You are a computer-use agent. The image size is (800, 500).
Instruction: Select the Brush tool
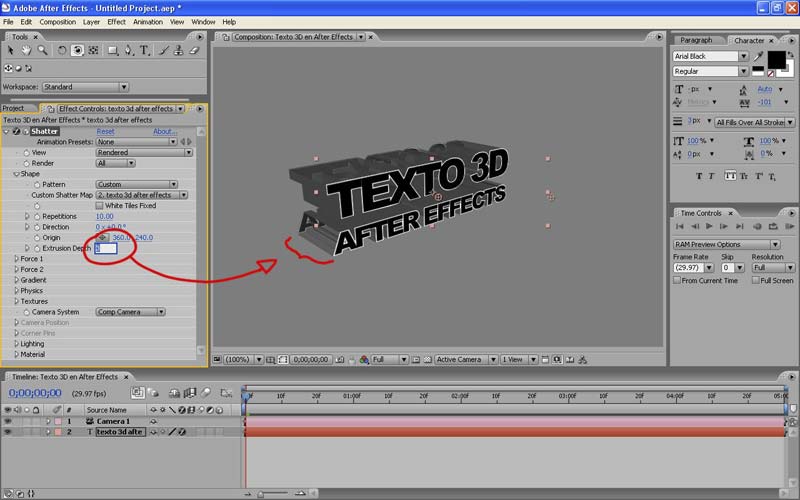point(163,50)
